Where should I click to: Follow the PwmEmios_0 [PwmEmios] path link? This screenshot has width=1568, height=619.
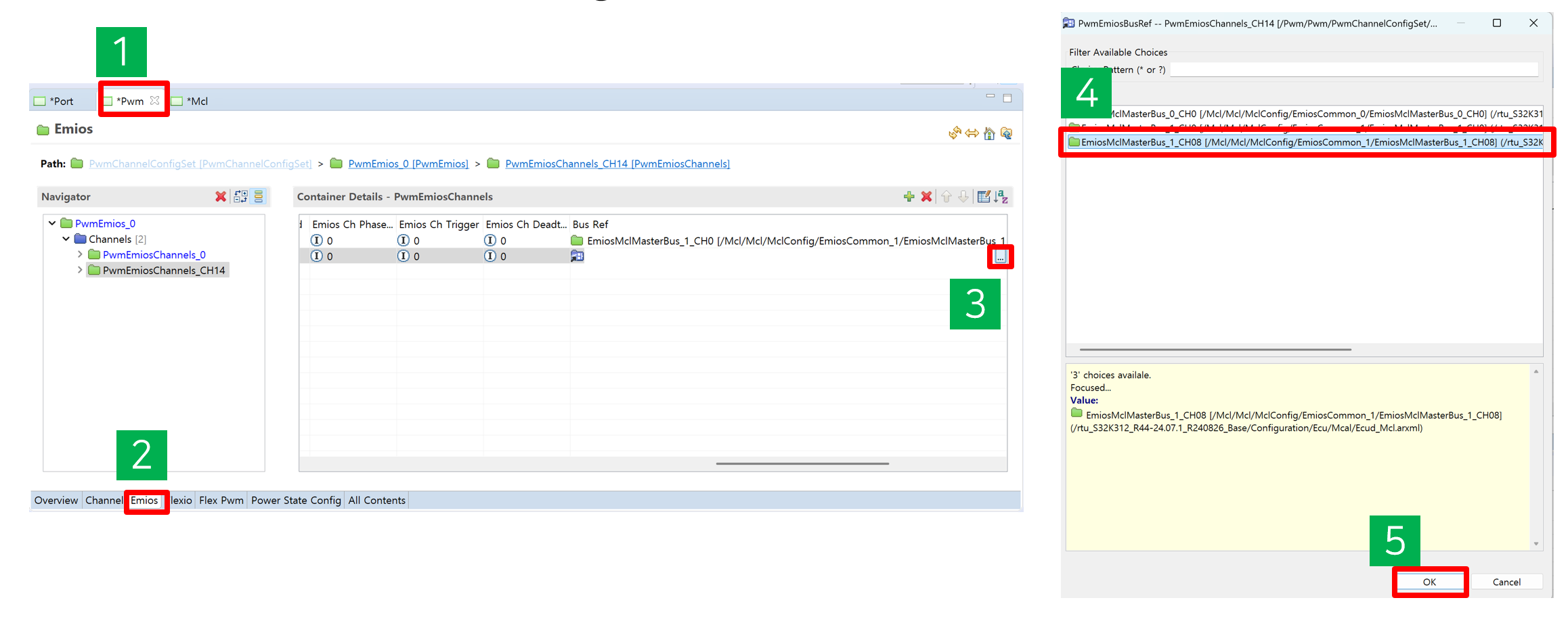[408, 164]
